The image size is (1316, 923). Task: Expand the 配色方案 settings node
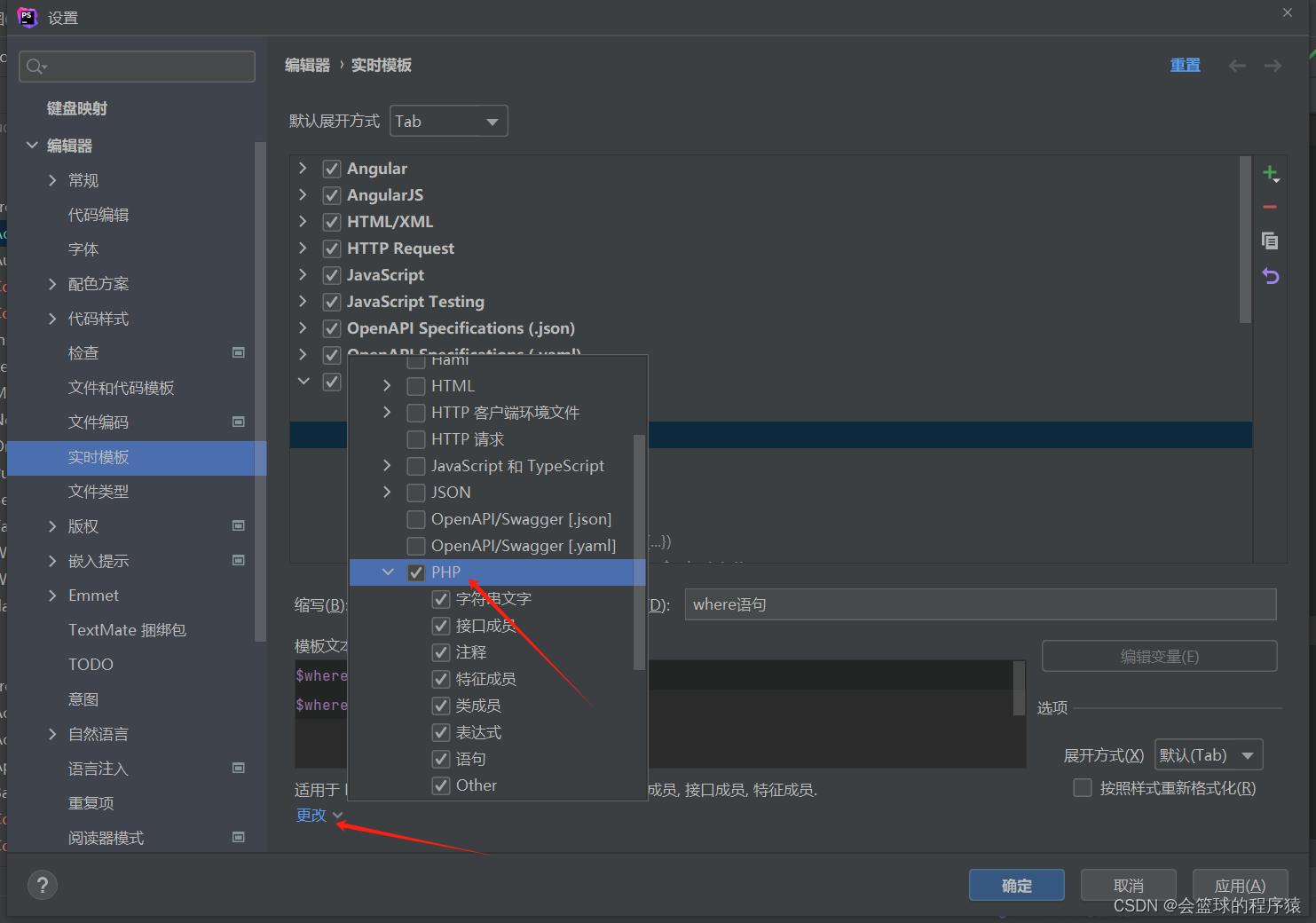[52, 284]
